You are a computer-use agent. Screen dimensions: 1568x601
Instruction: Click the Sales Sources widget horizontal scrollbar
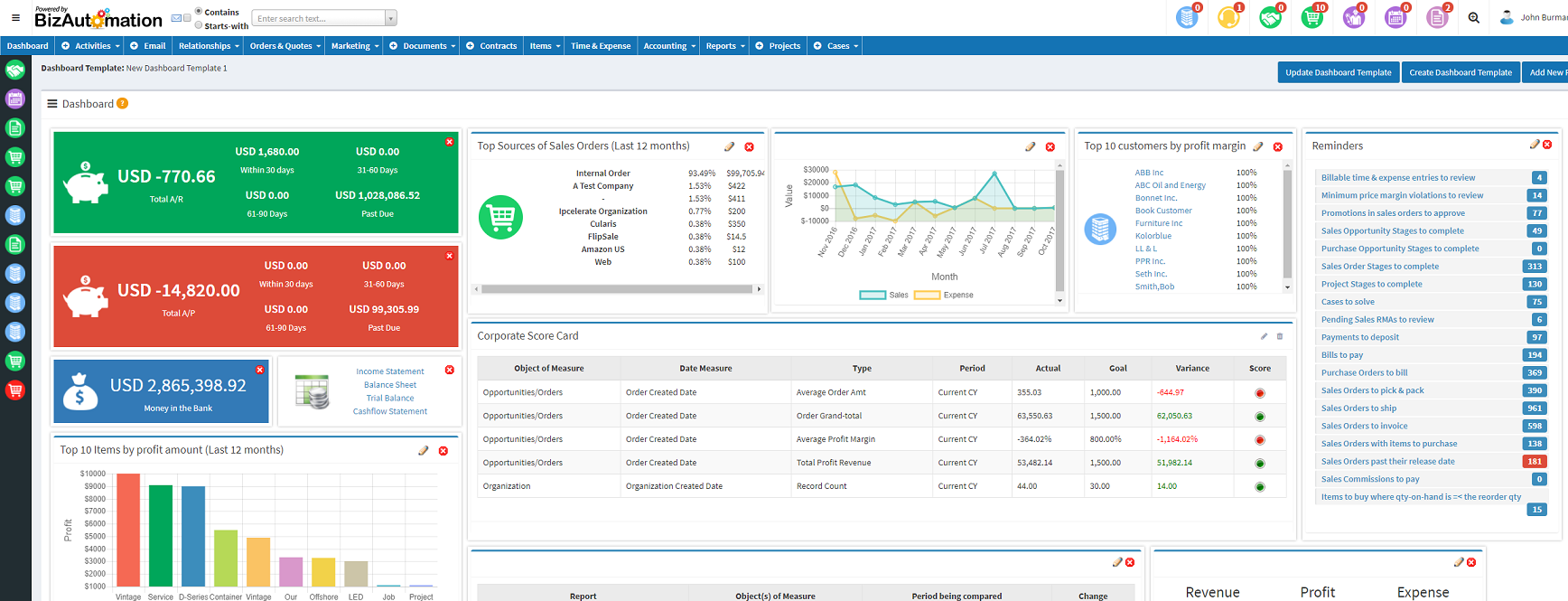pos(617,289)
